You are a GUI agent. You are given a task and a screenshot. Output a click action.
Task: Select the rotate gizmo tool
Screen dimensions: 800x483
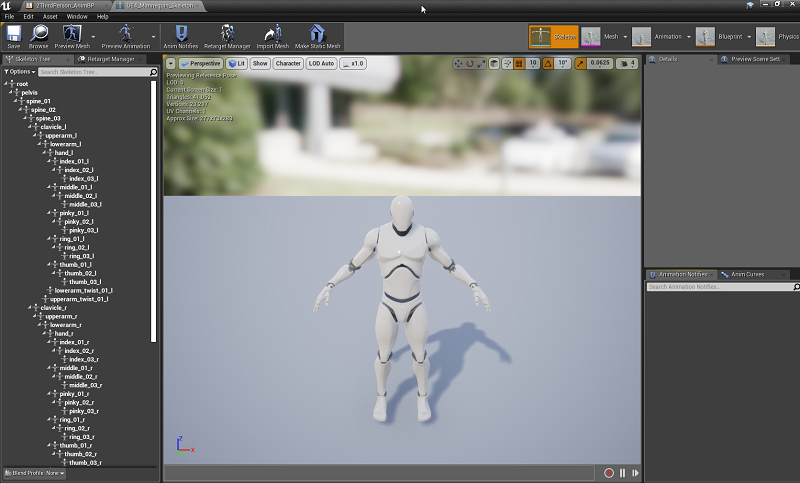469,64
